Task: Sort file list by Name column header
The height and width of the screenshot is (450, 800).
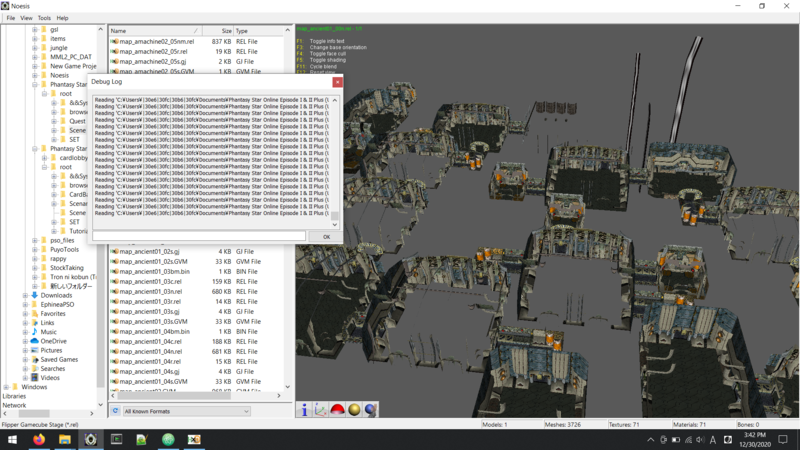Action: coord(155,31)
